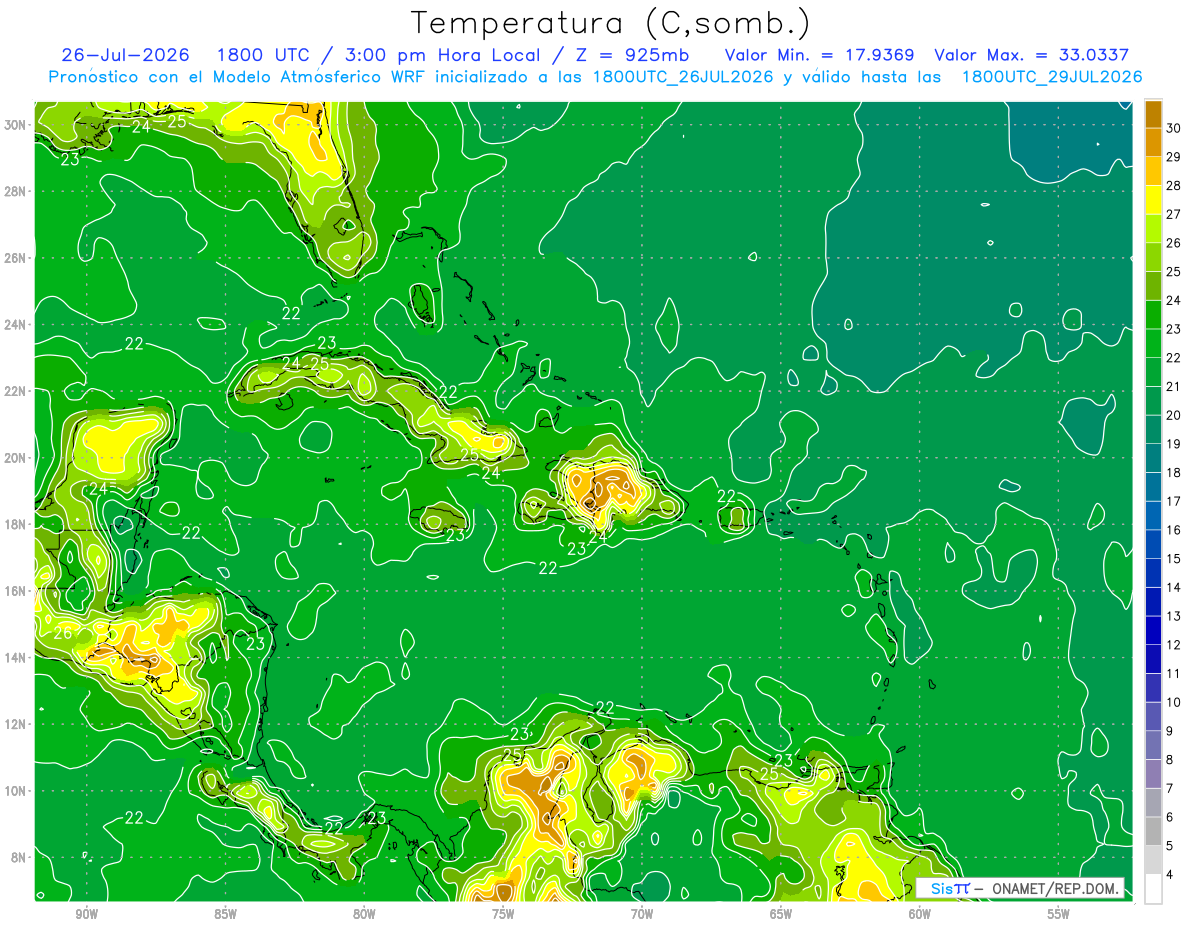
Task: Click the 90W longitude axis label
Action: [86, 914]
